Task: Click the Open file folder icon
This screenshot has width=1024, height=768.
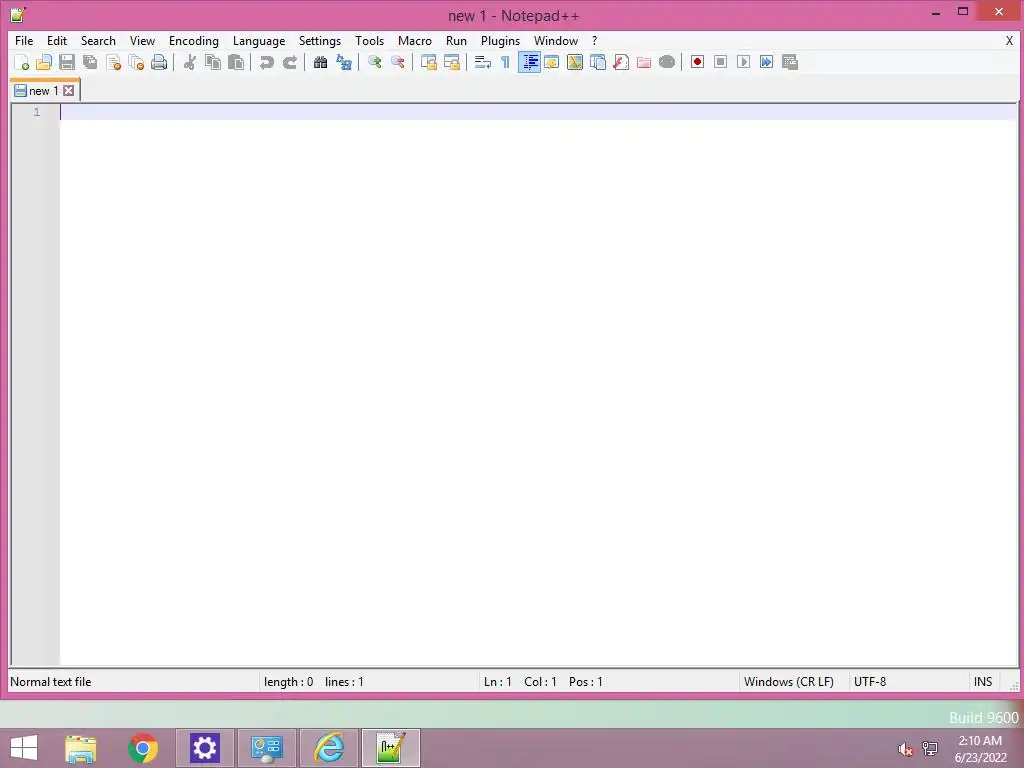Action: [x=44, y=62]
